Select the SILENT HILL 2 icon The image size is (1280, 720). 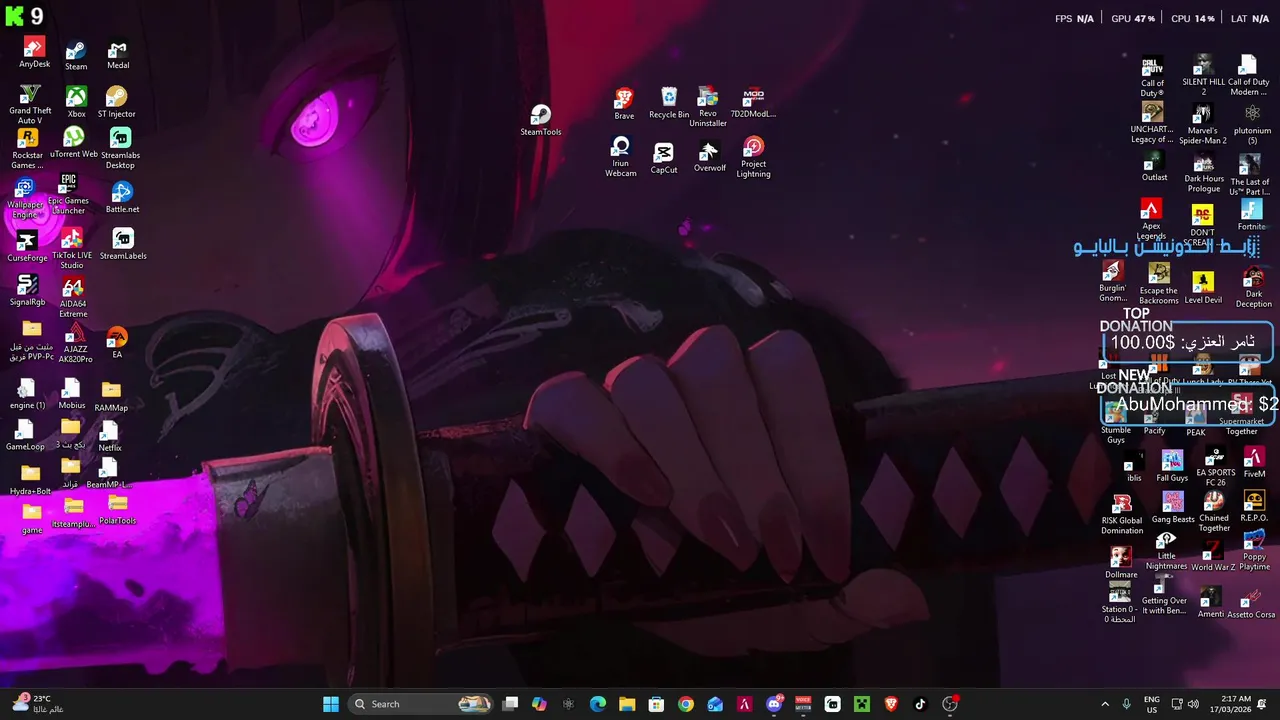tap(1203, 76)
